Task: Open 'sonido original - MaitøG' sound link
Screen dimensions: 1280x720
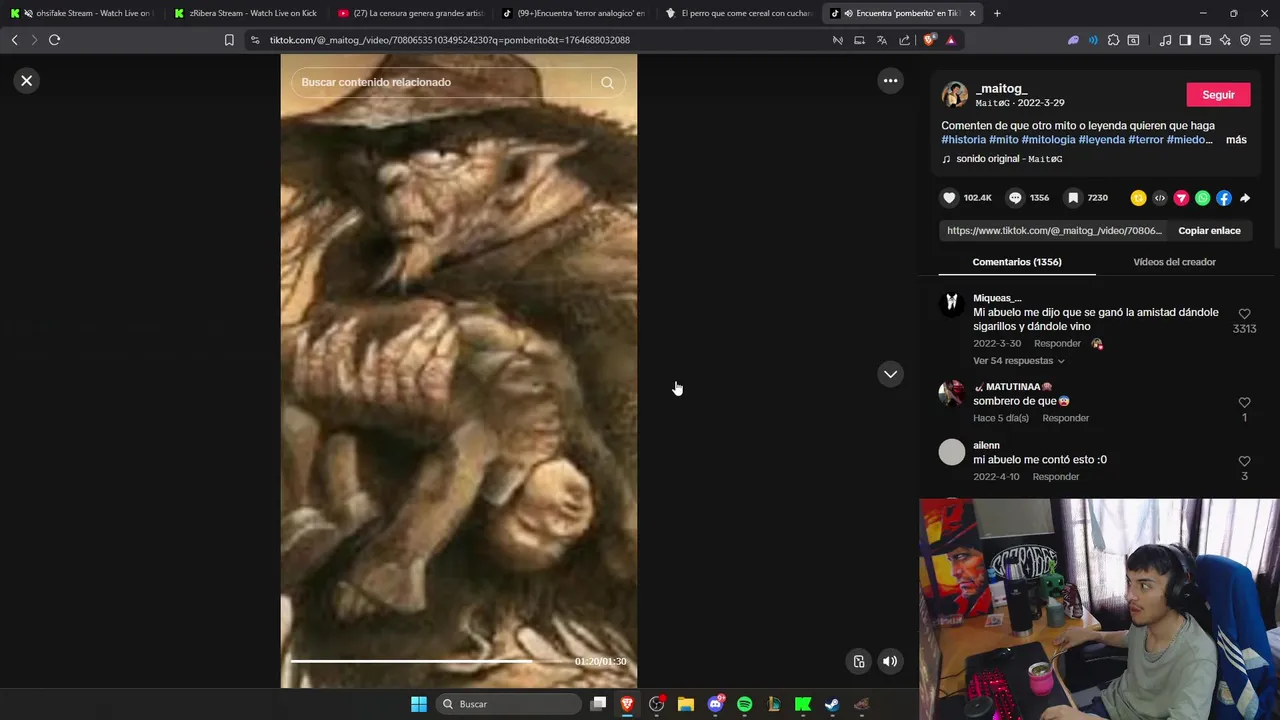Action: tap(1009, 159)
